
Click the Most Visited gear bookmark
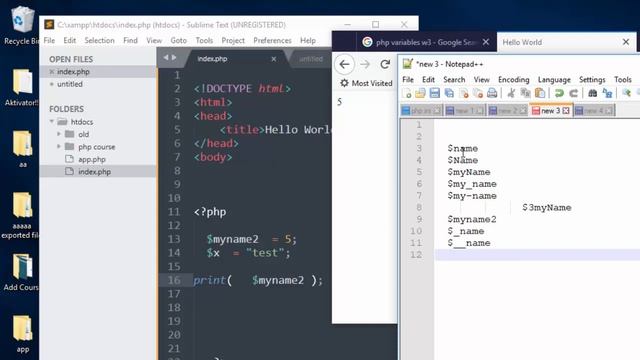tap(366, 83)
